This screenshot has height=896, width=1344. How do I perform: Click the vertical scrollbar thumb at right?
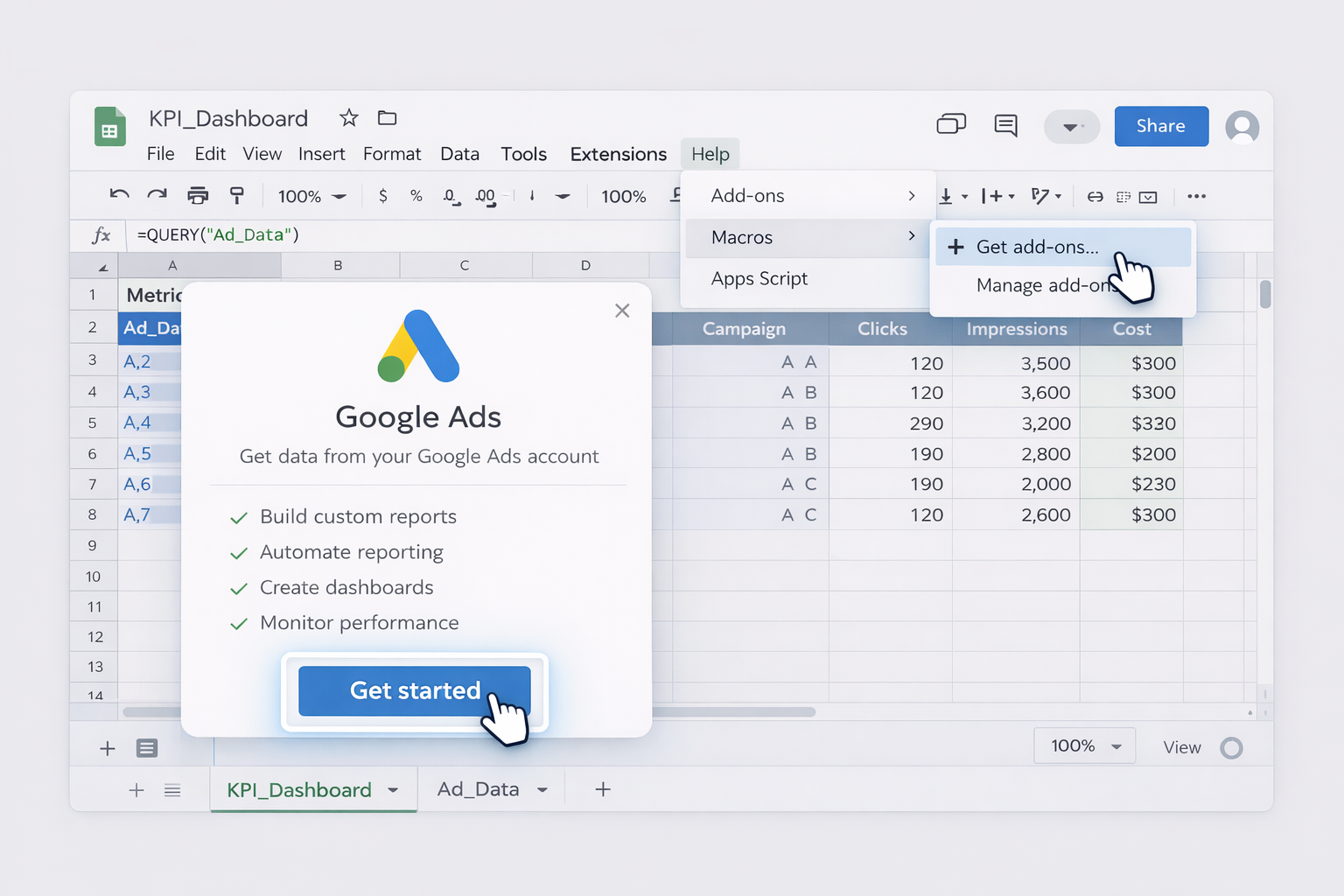(x=1265, y=294)
